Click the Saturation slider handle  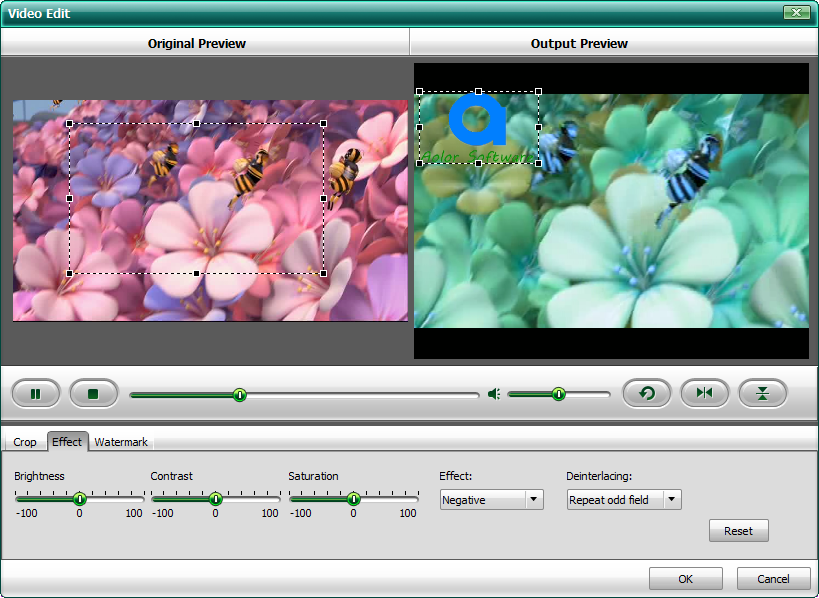pyautogui.click(x=353, y=498)
